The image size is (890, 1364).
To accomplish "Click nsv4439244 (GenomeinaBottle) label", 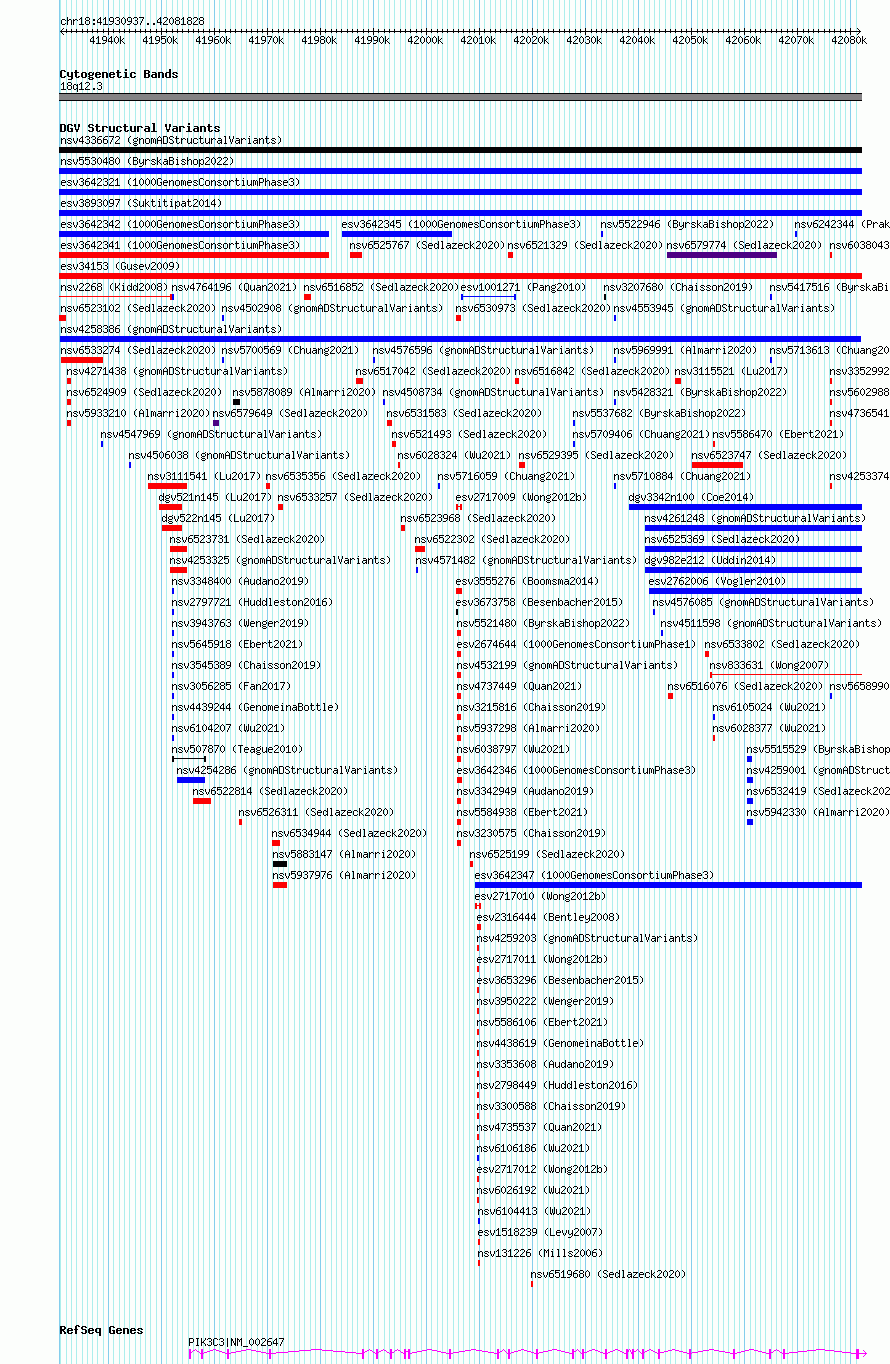I will (x=256, y=707).
